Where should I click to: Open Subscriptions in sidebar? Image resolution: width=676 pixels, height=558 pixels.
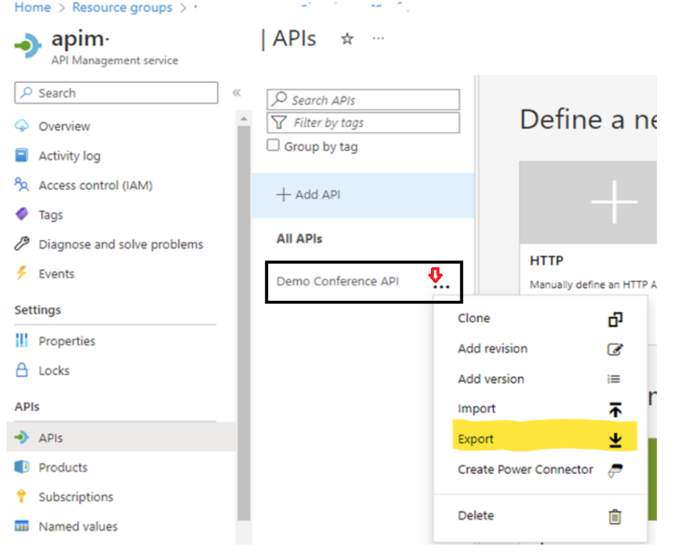(76, 497)
